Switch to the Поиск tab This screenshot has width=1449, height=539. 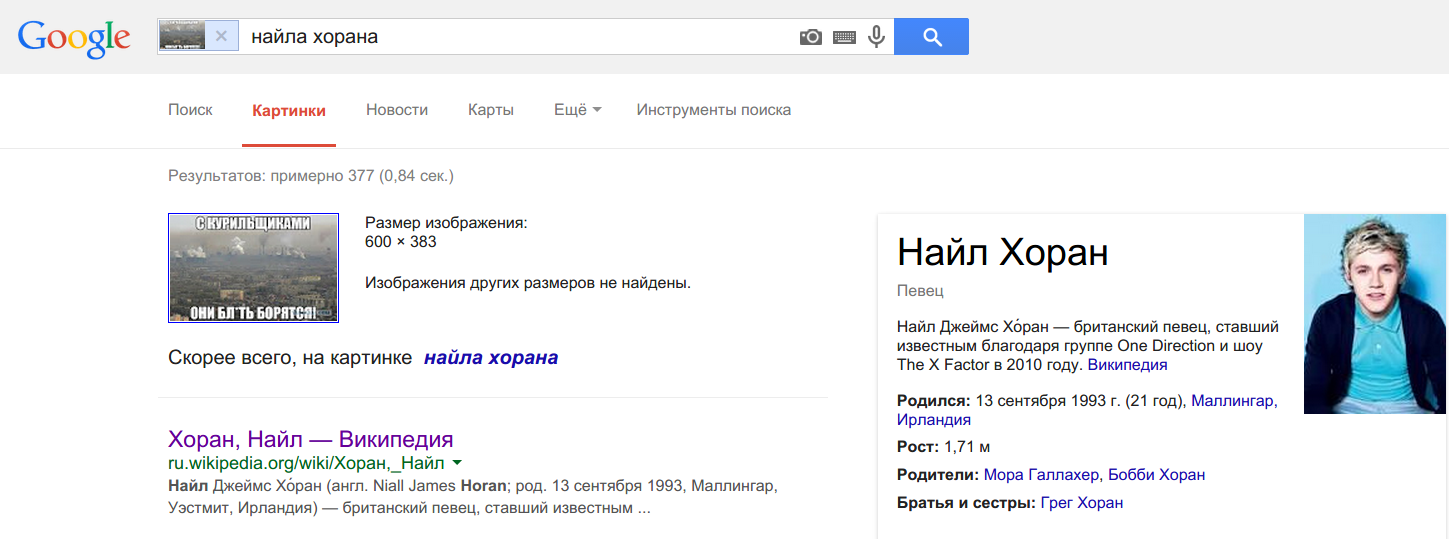pyautogui.click(x=190, y=110)
